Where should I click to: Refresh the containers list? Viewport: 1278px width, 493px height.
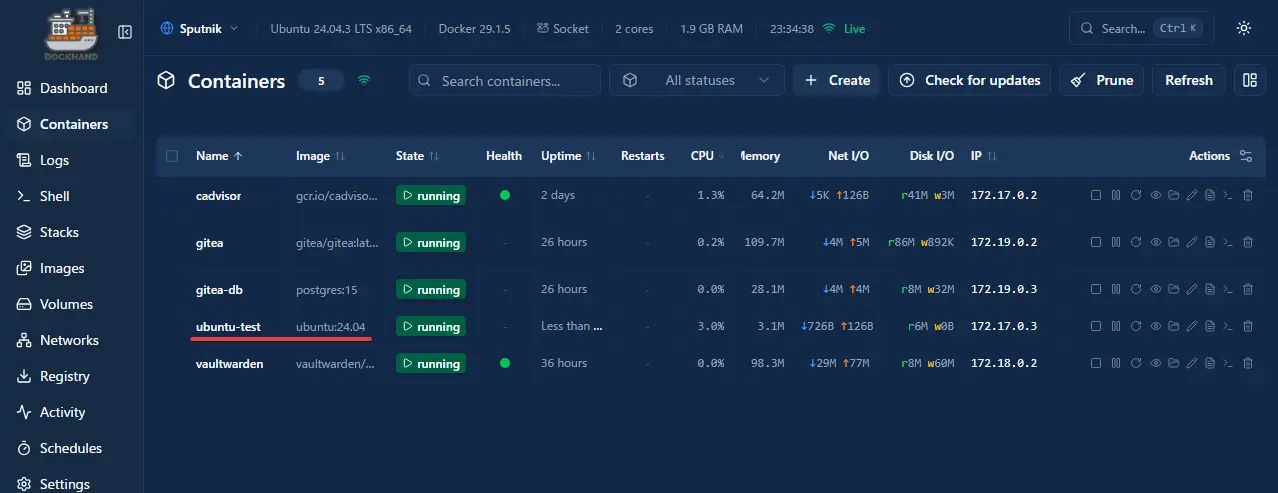click(1189, 80)
